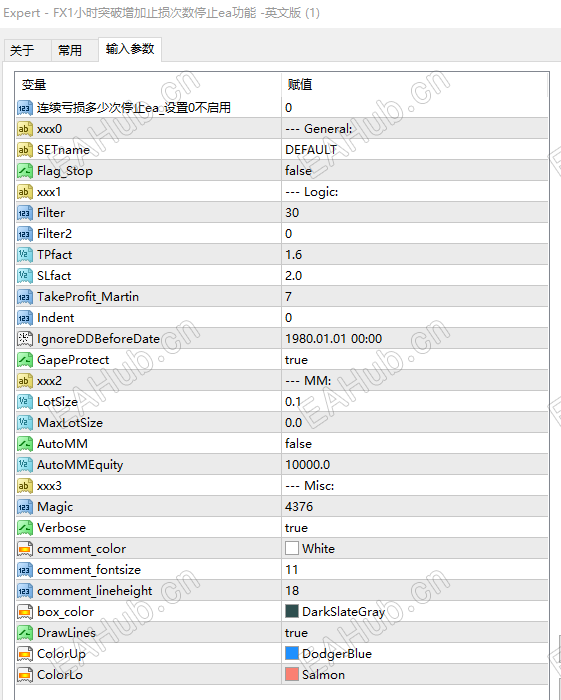
Task: Select the comment_lineheight variable name
Action: pos(95,591)
